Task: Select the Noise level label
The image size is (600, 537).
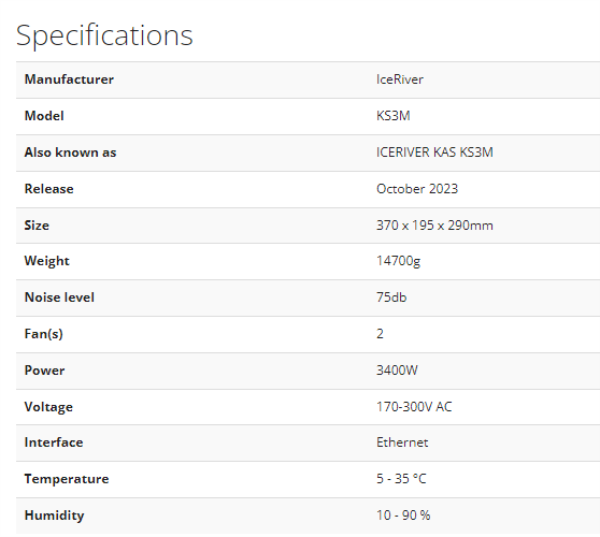Action: [x=59, y=297]
